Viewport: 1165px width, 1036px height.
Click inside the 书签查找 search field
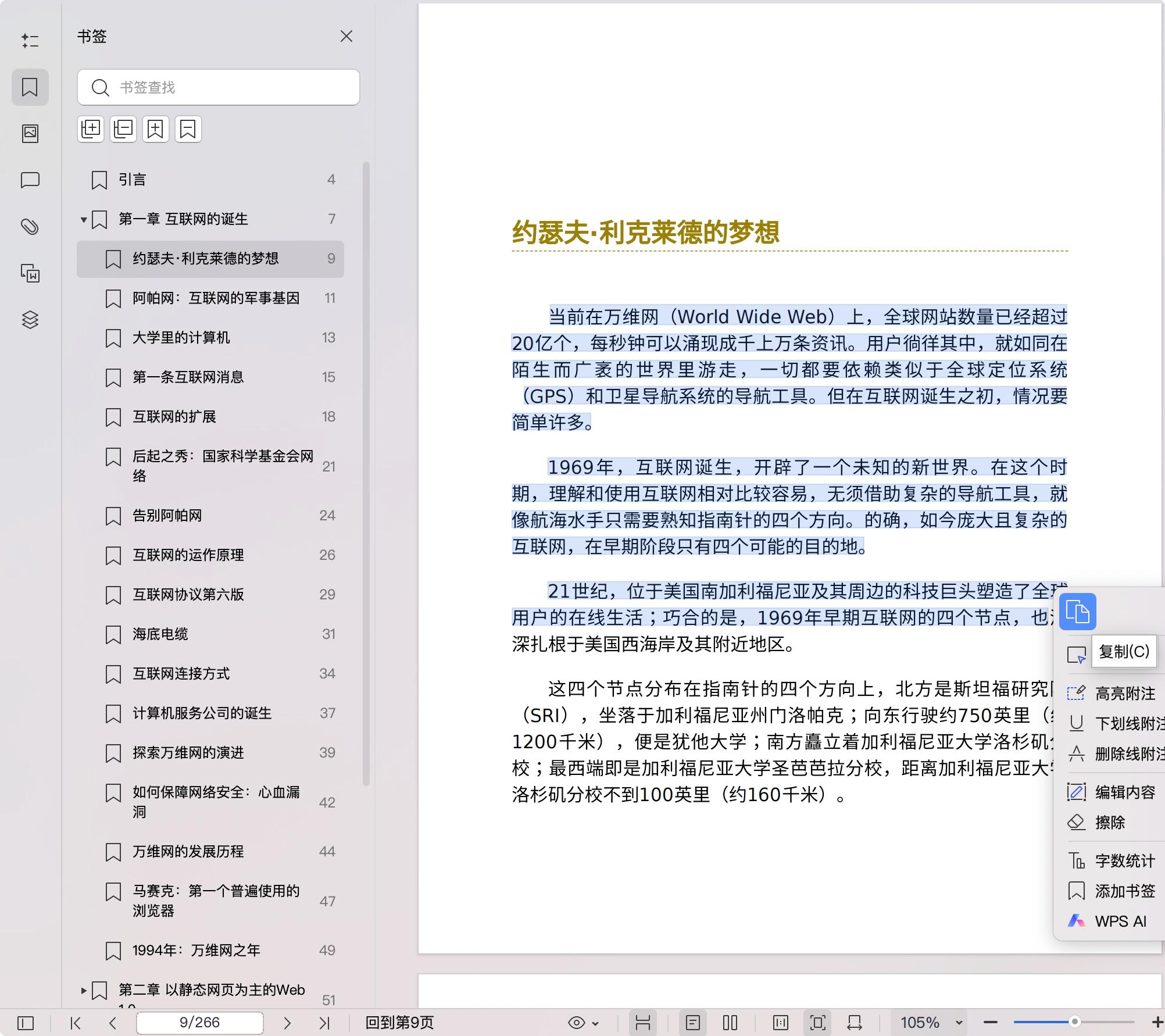[218, 88]
